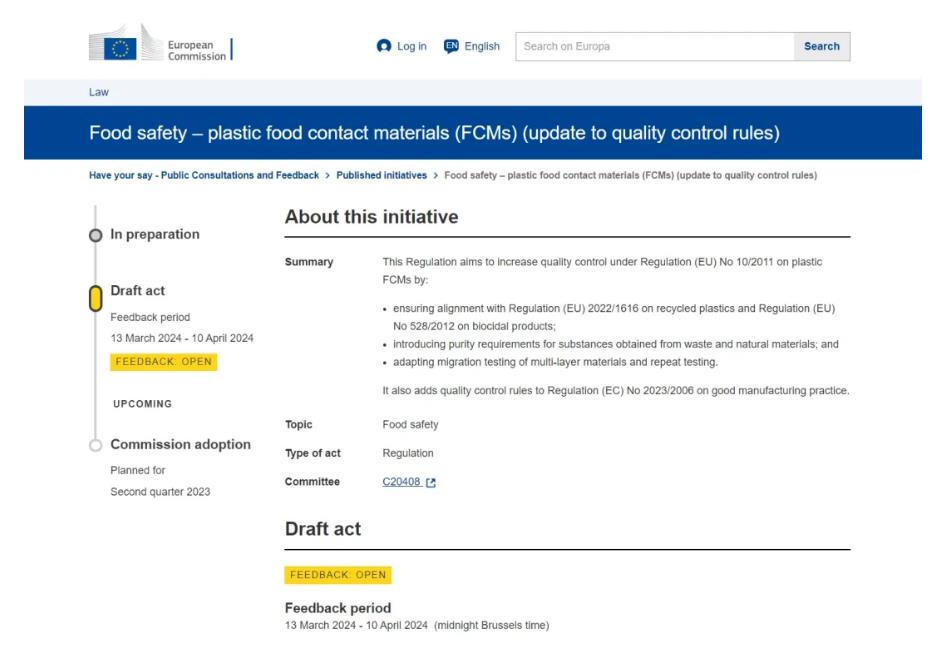Click FEEDBACK: OPEN badge under Draft act heading
This screenshot has width=950, height=647.
[337, 575]
